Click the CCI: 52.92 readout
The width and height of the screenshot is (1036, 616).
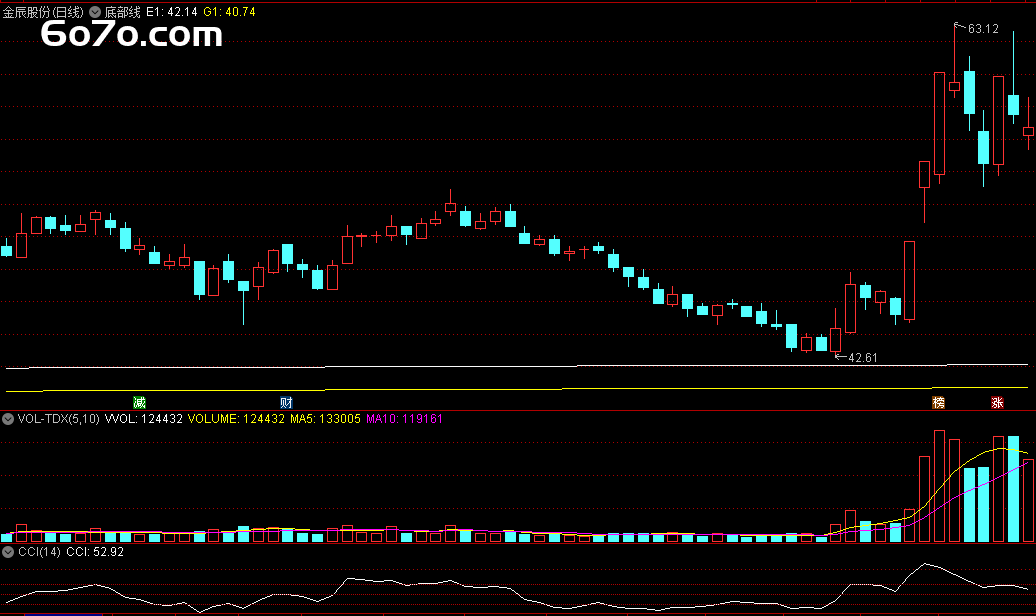[x=95, y=552]
